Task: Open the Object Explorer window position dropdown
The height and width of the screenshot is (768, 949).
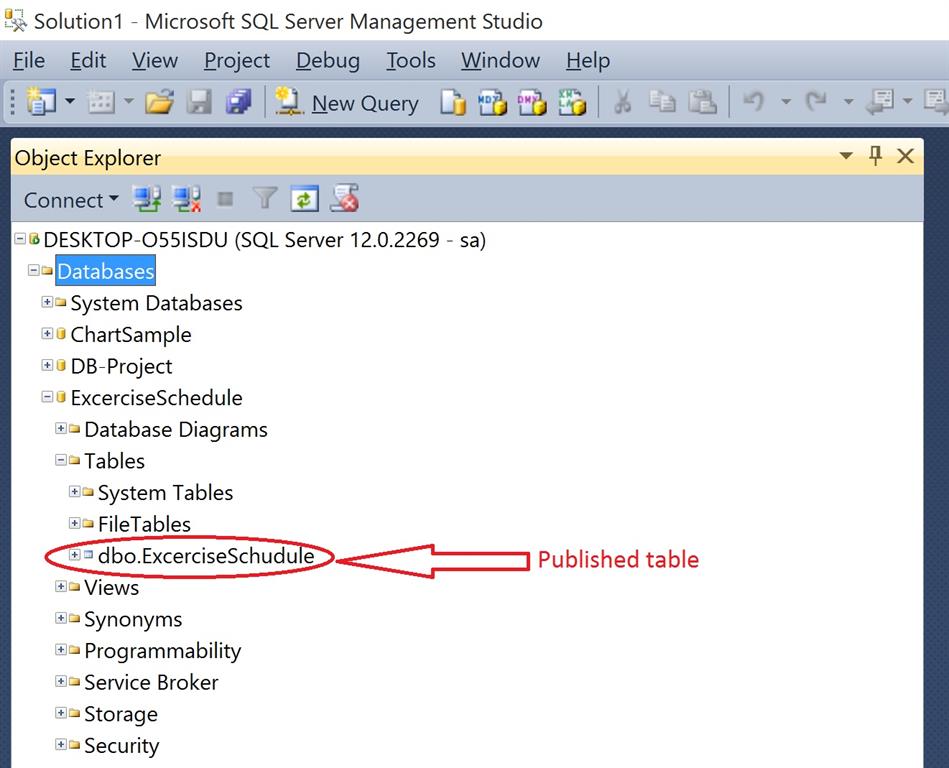Action: (x=846, y=156)
